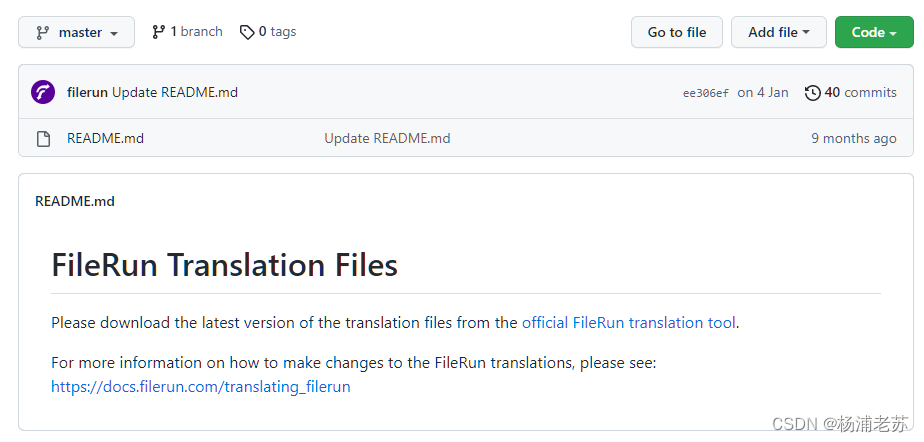The width and height of the screenshot is (924, 442).
Task: Open the master branch dropdown
Action: [77, 32]
